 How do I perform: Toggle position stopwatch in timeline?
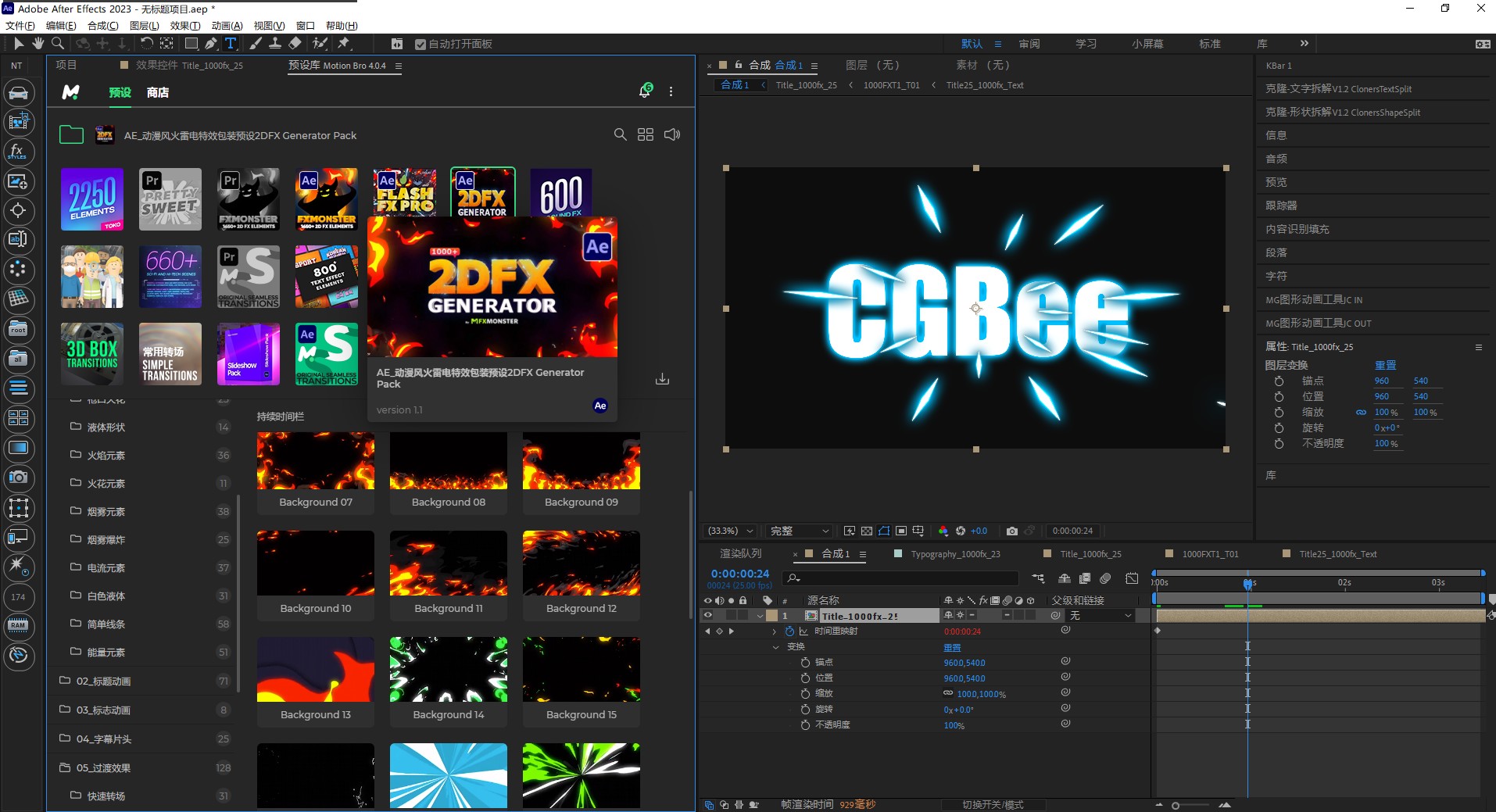(805, 678)
